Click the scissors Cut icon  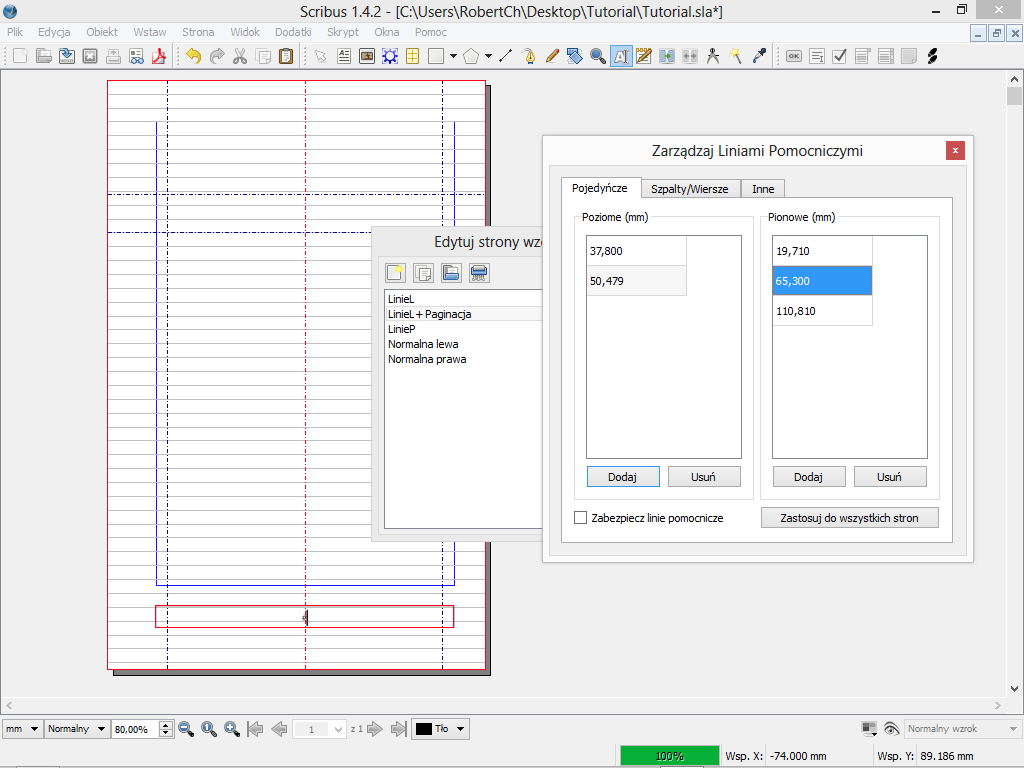coord(240,56)
